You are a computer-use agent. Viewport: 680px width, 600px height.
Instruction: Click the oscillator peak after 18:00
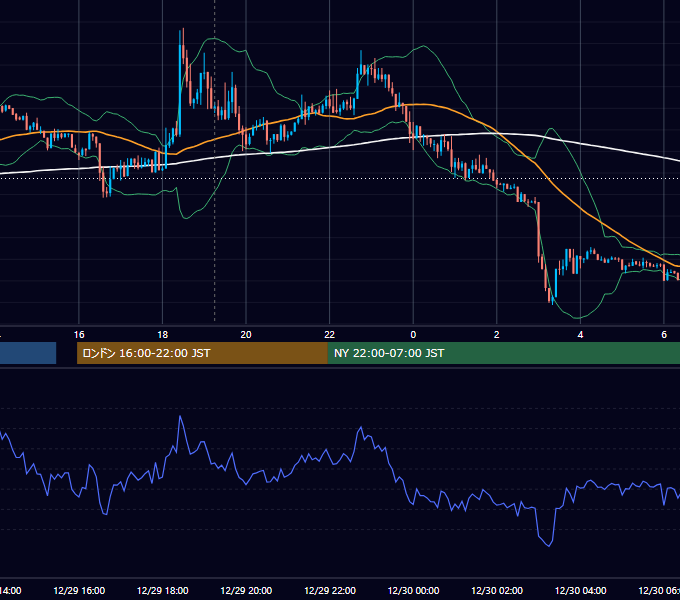tap(180, 417)
